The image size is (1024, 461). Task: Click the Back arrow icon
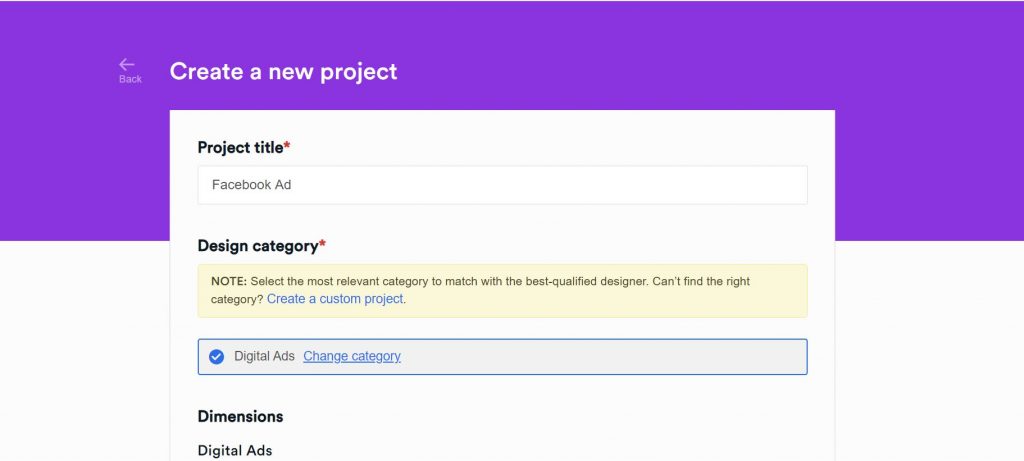(x=127, y=64)
